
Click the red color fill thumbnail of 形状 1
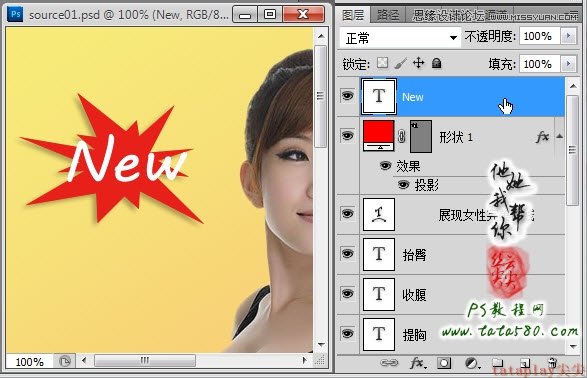[x=378, y=135]
